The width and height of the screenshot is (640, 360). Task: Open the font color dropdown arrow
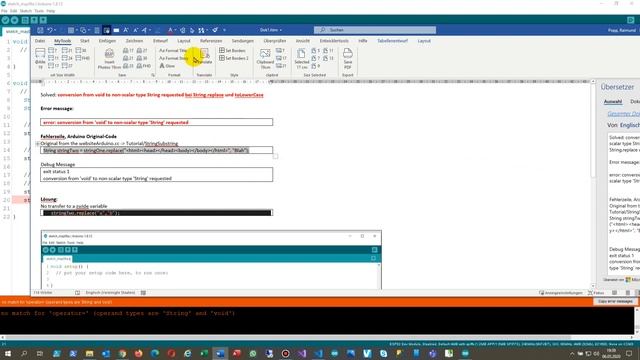click(x=175, y=30)
